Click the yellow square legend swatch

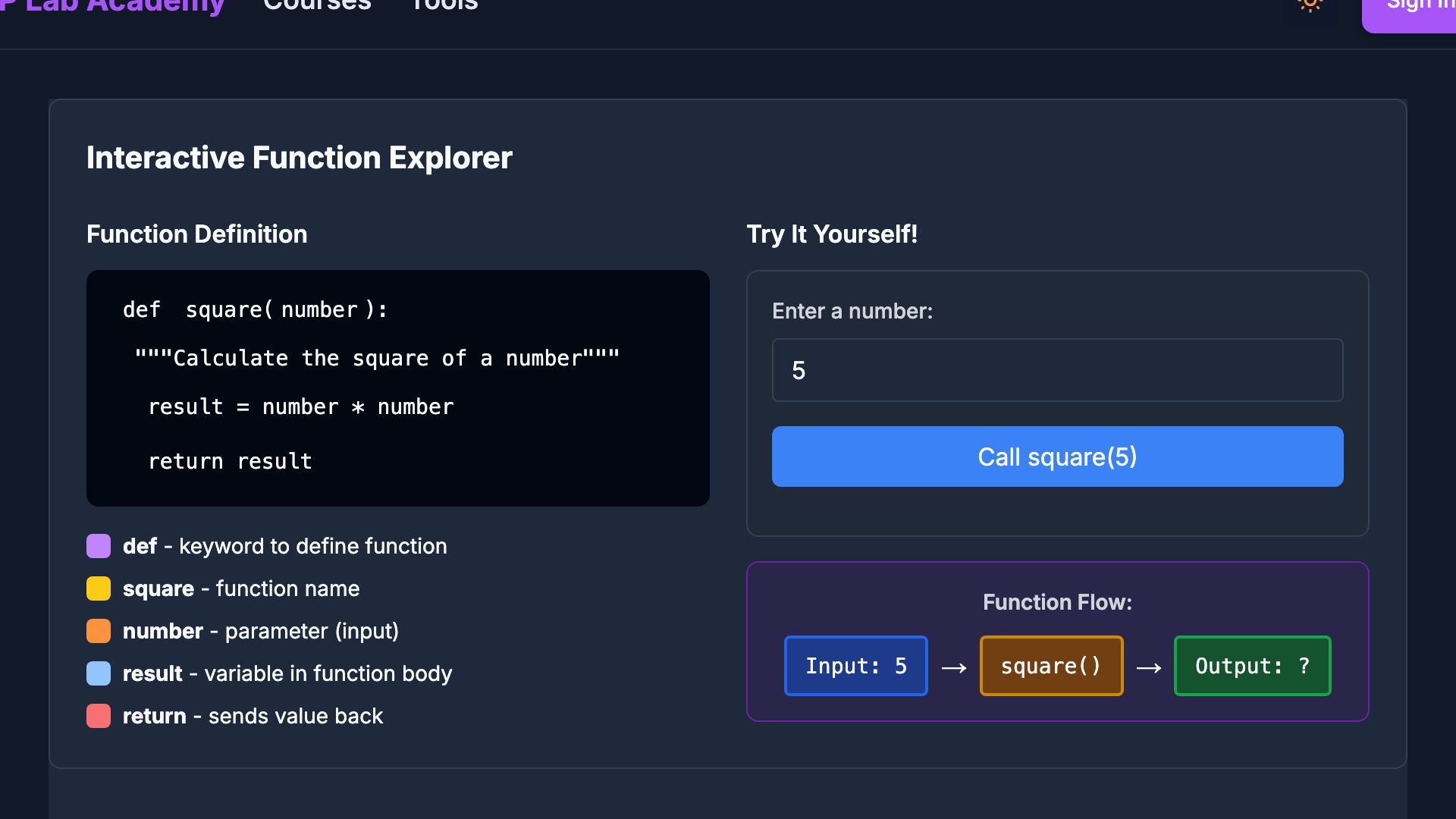(99, 588)
